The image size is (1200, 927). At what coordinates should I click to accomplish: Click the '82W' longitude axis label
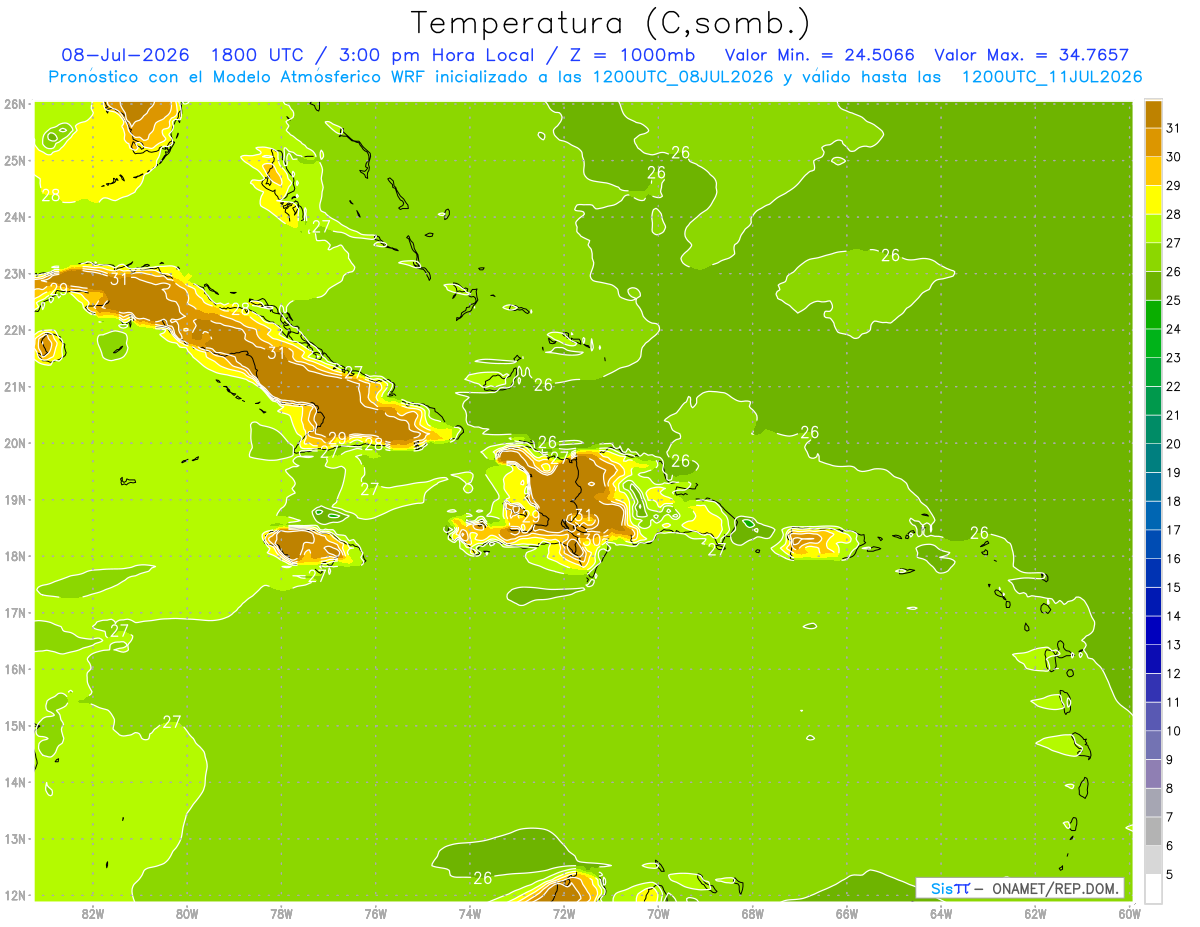tap(92, 913)
